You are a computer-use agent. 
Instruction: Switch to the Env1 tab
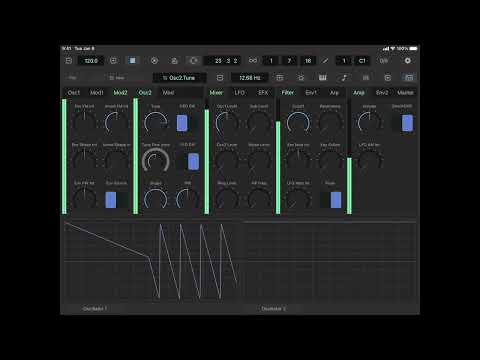[x=311, y=92]
